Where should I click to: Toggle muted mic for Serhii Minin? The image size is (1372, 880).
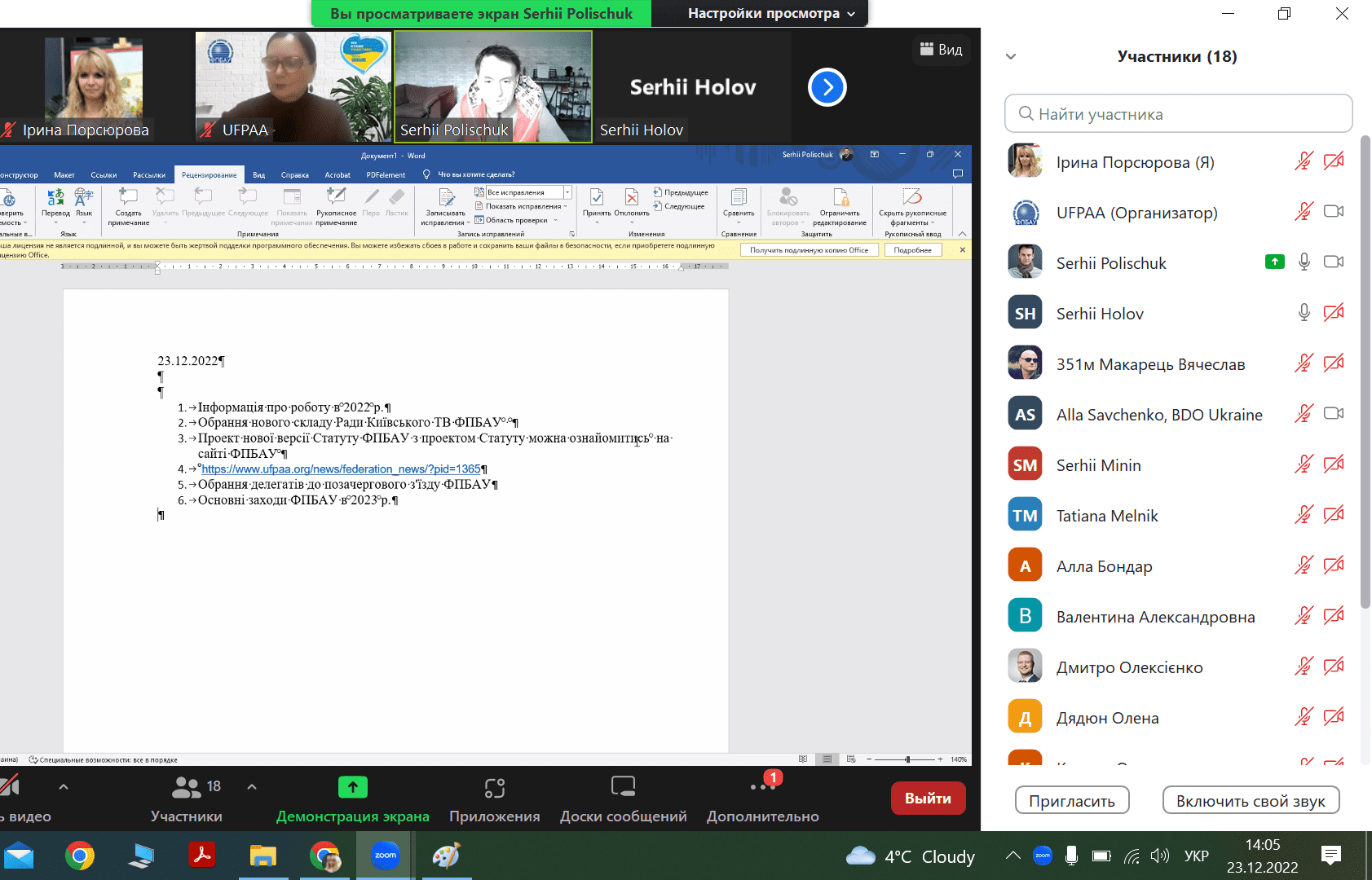coord(1304,464)
